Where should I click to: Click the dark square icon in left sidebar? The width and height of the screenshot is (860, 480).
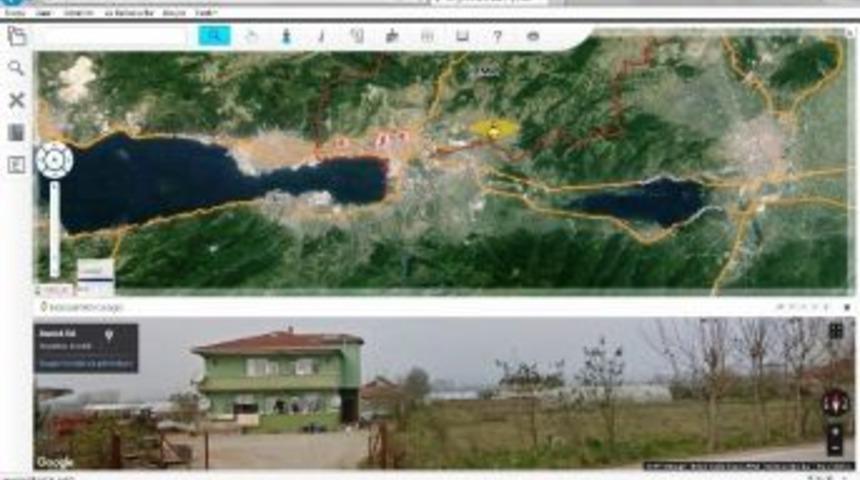click(16, 132)
